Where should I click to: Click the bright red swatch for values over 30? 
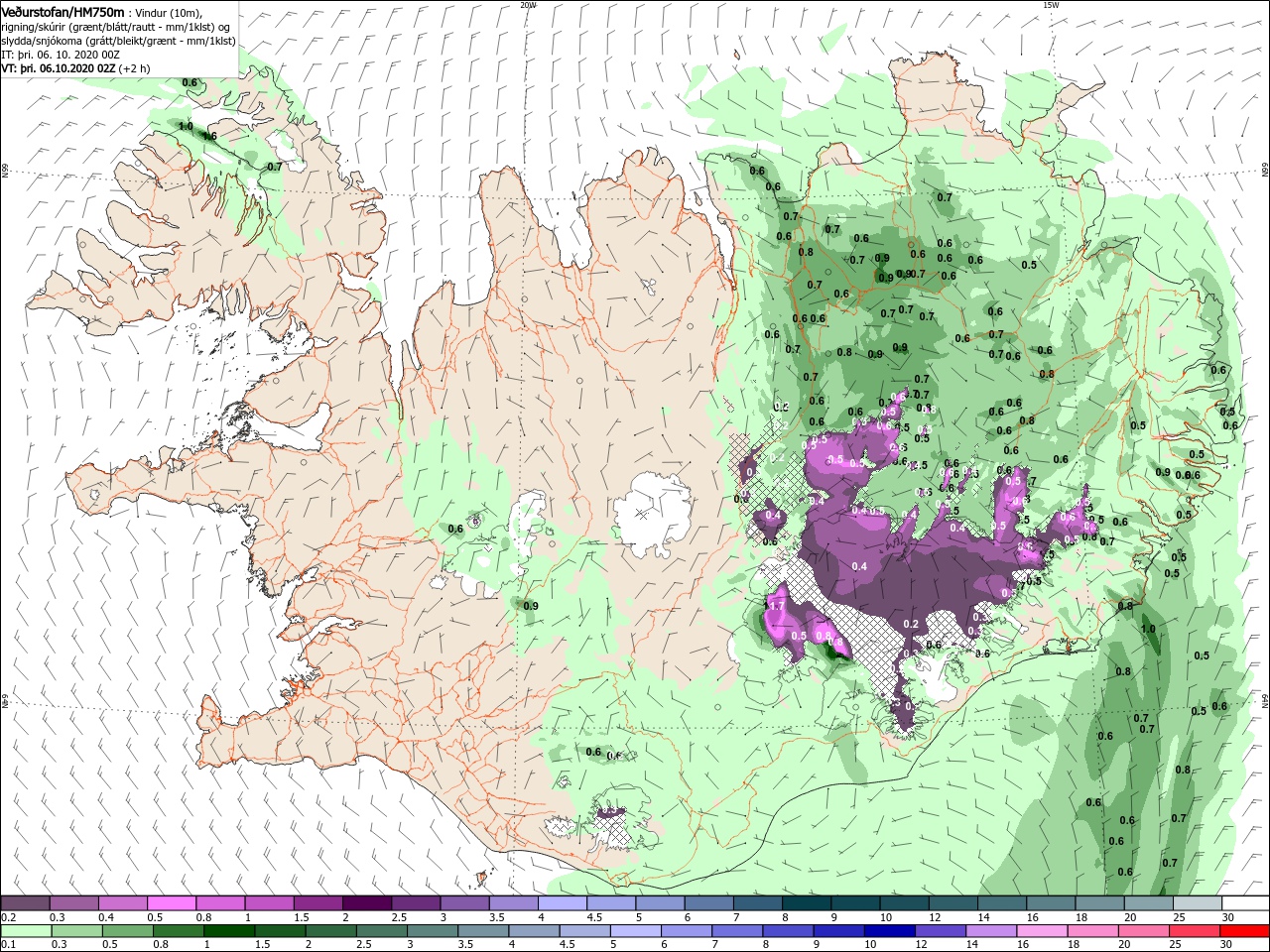click(1242, 931)
